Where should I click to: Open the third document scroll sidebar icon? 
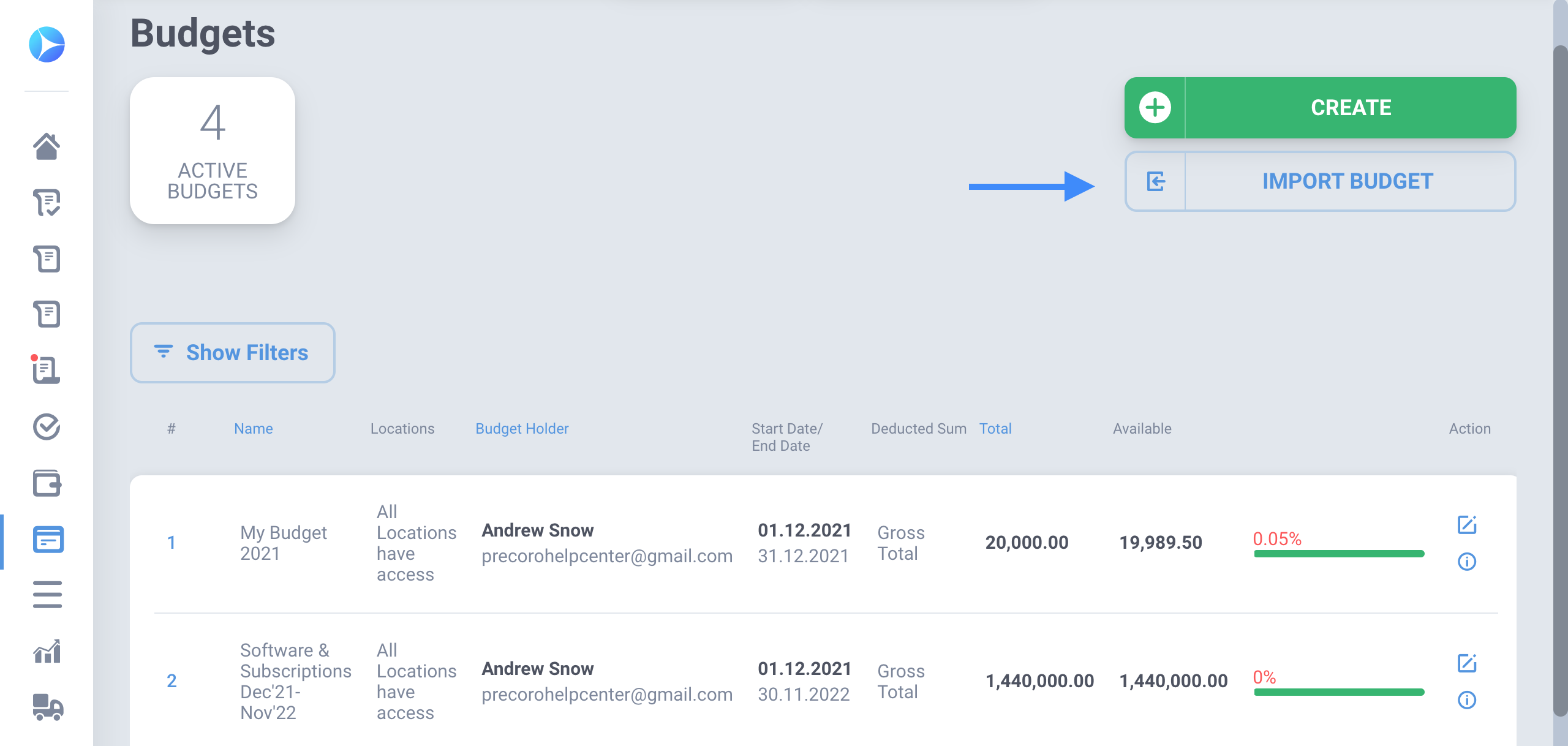pos(47,314)
